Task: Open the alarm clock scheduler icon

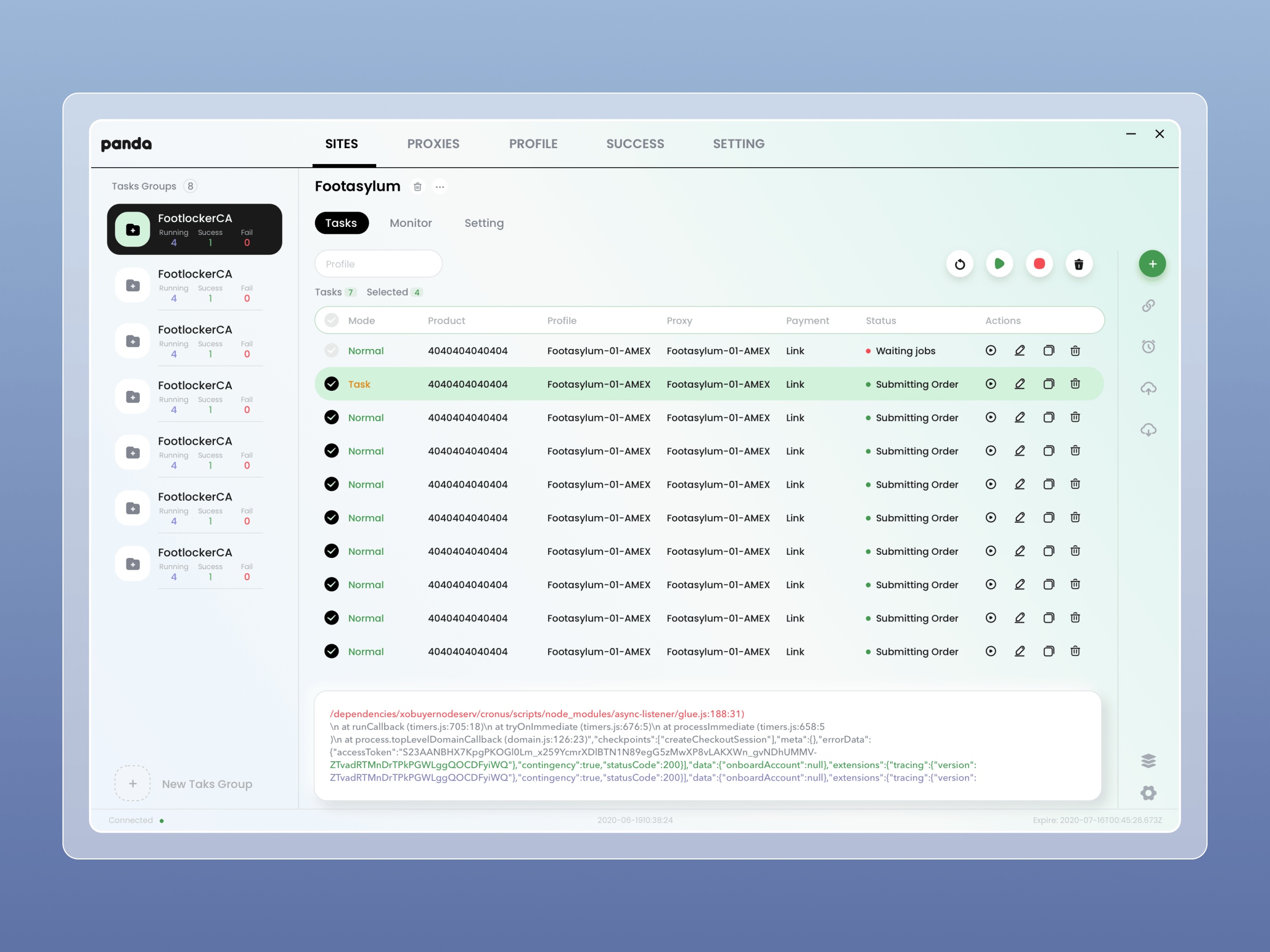Action: tap(1148, 346)
